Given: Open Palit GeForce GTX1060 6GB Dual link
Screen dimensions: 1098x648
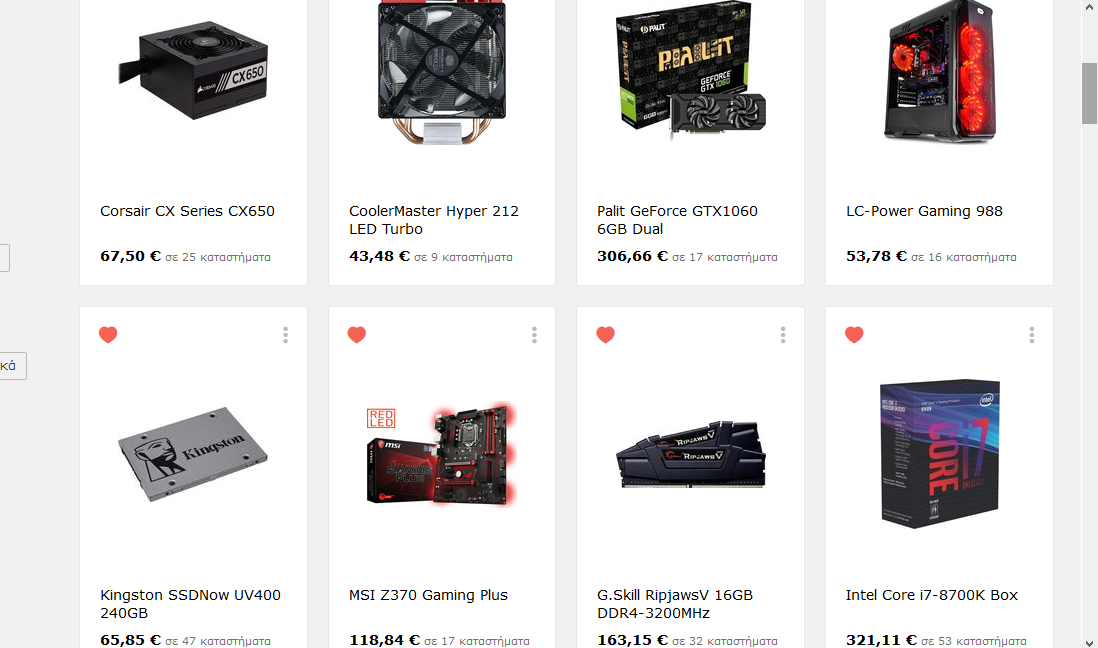Looking at the screenshot, I should tap(677, 220).
